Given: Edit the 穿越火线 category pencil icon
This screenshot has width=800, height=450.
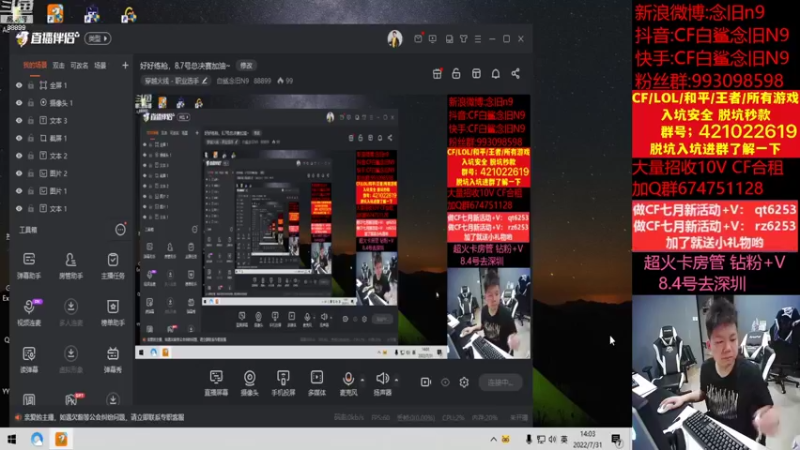Looking at the screenshot, I should pyautogui.click(x=205, y=81).
